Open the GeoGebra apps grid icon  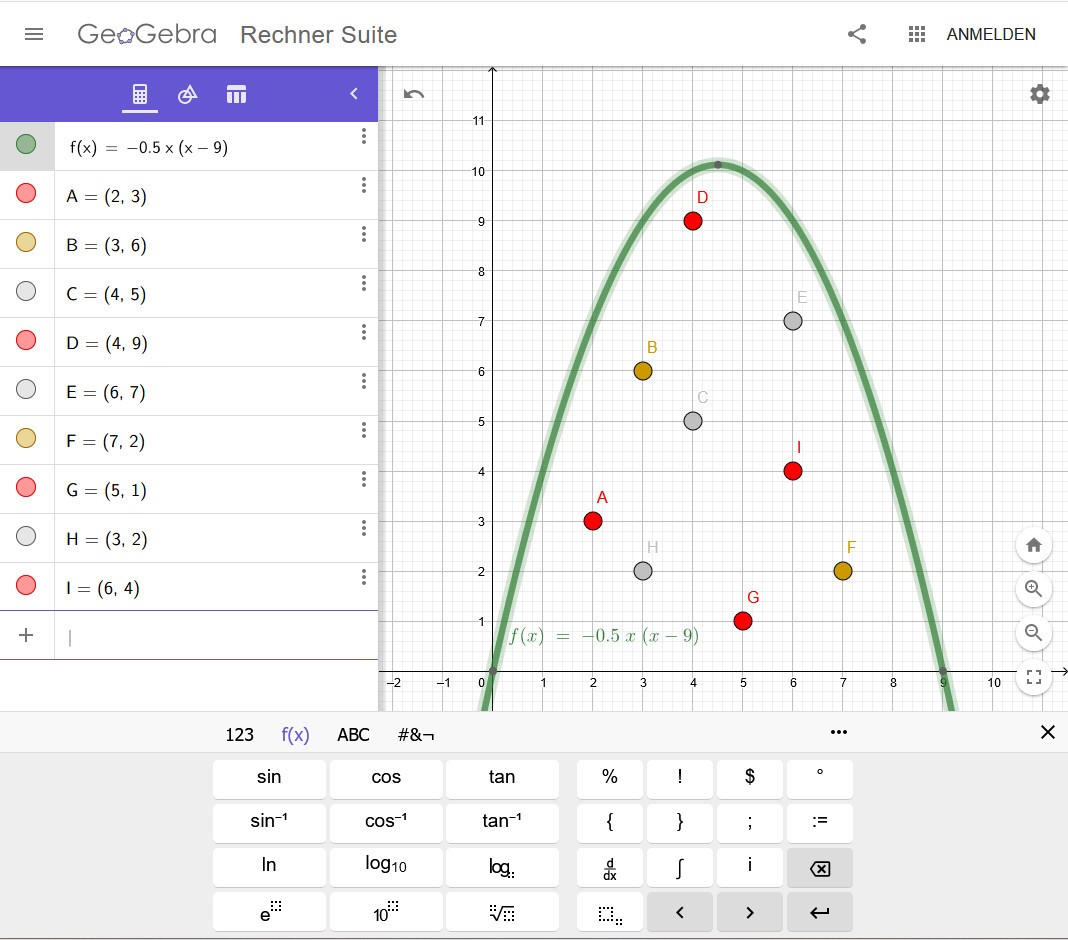[x=916, y=34]
